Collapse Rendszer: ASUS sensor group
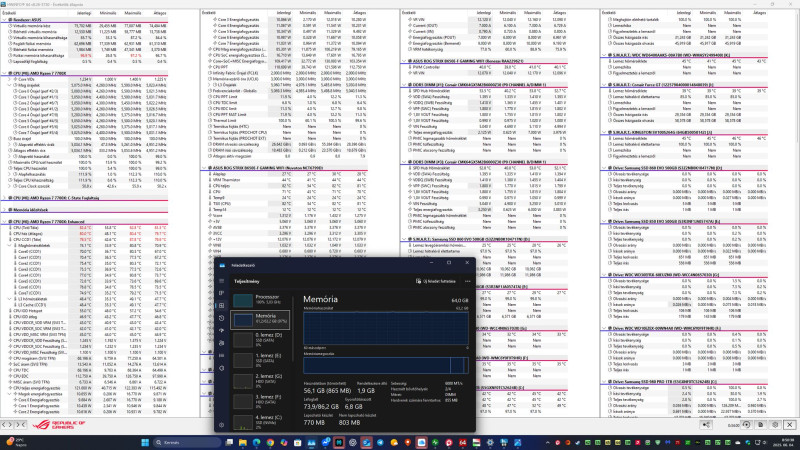 pyautogui.click(x=4, y=19)
